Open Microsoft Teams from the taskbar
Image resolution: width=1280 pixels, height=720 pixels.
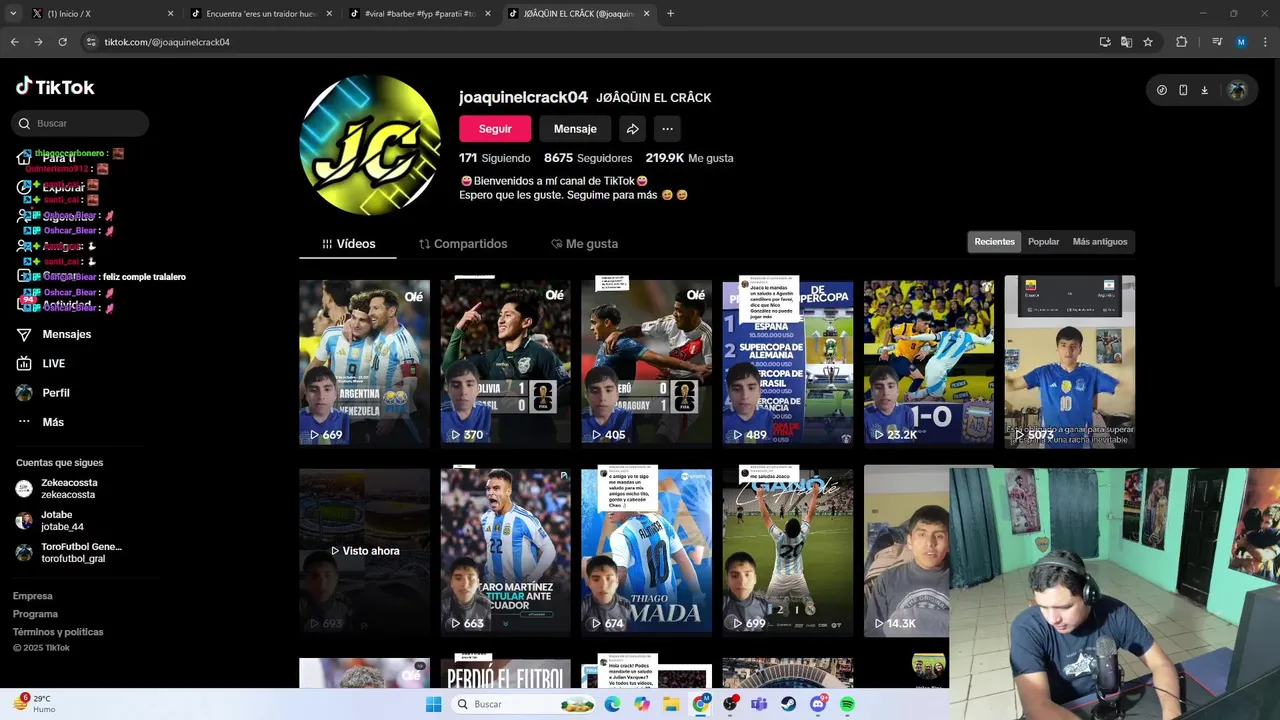pyautogui.click(x=759, y=704)
